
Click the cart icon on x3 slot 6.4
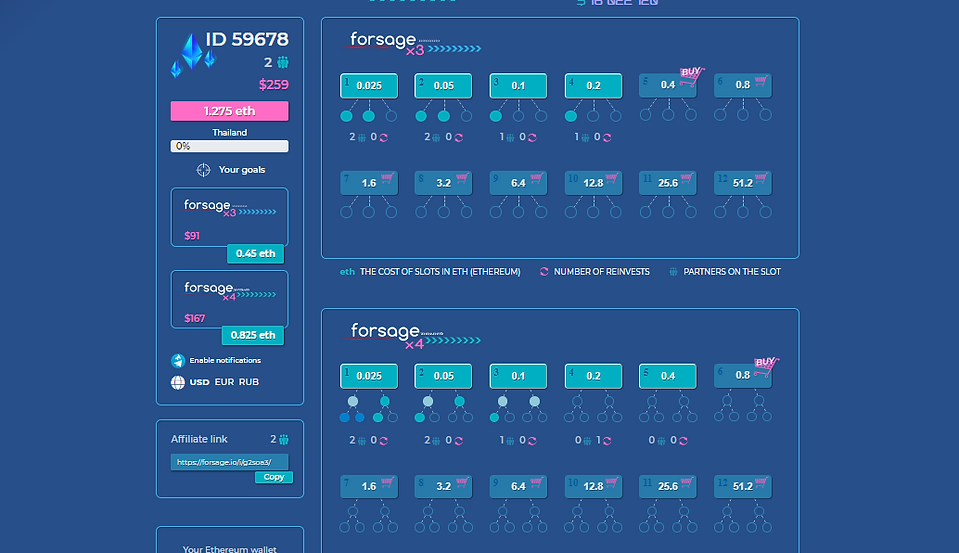point(536,178)
